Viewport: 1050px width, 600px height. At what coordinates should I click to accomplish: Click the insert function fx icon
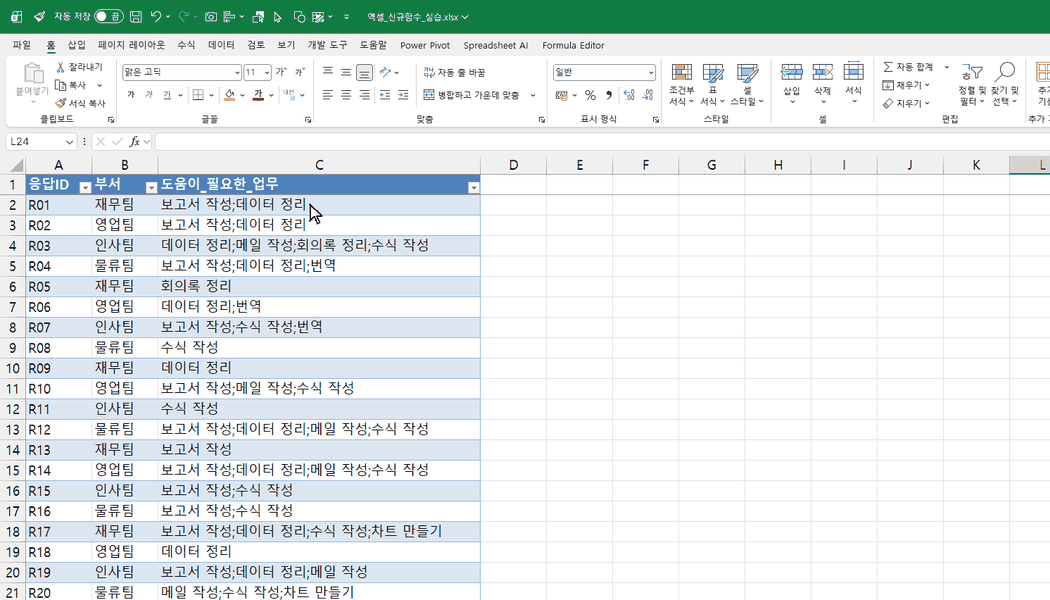tap(135, 141)
